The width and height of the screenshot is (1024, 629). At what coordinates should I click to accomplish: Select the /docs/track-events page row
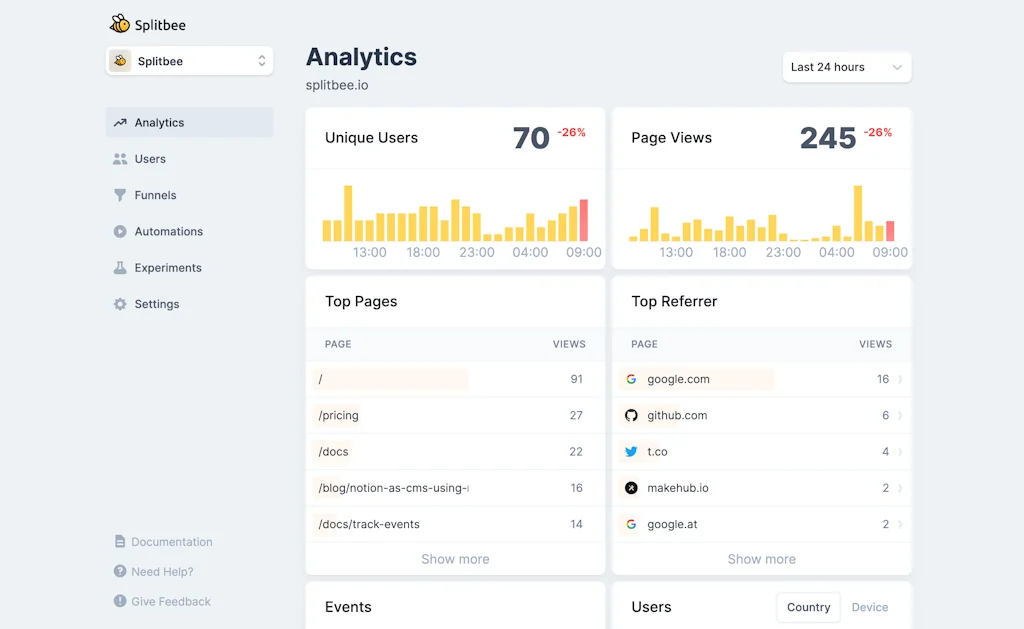coord(455,524)
